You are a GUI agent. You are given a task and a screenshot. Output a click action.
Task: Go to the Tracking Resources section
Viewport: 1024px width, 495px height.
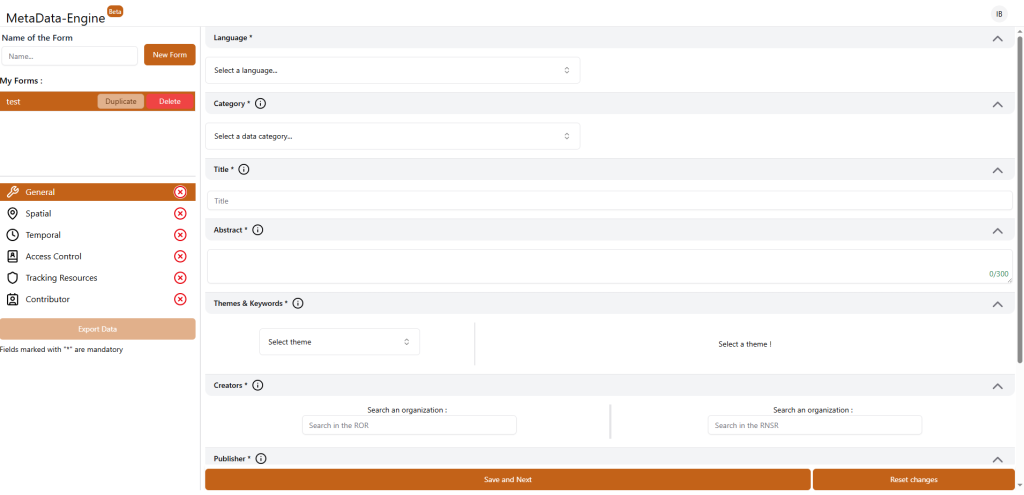98,278
